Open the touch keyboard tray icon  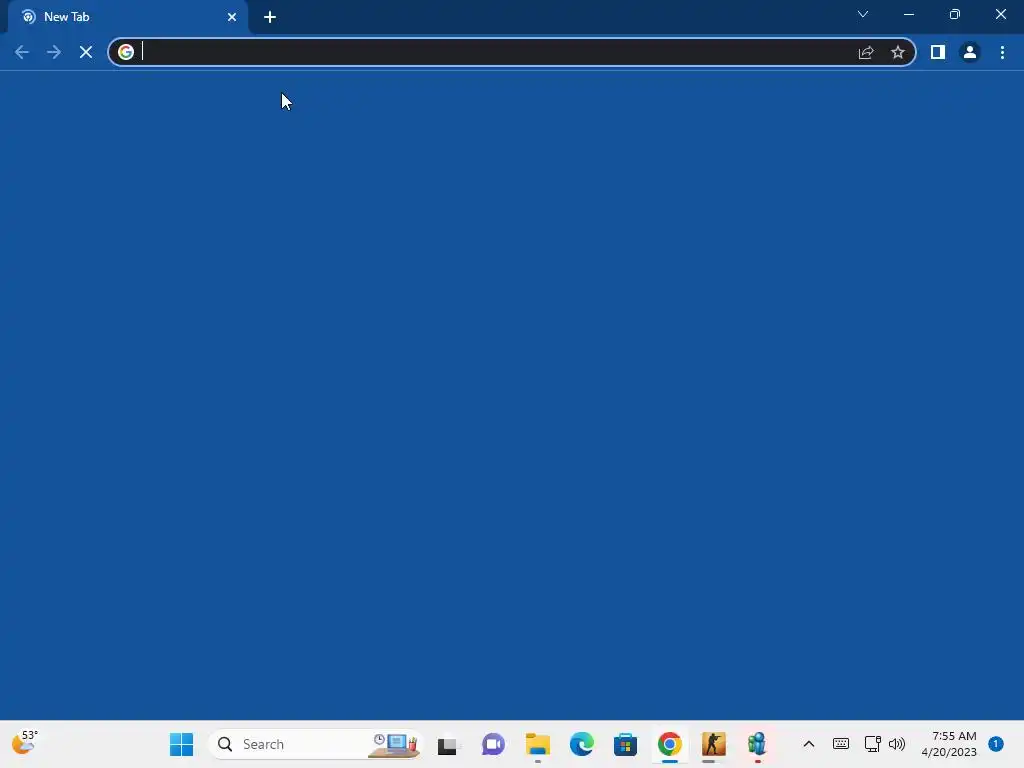click(841, 744)
